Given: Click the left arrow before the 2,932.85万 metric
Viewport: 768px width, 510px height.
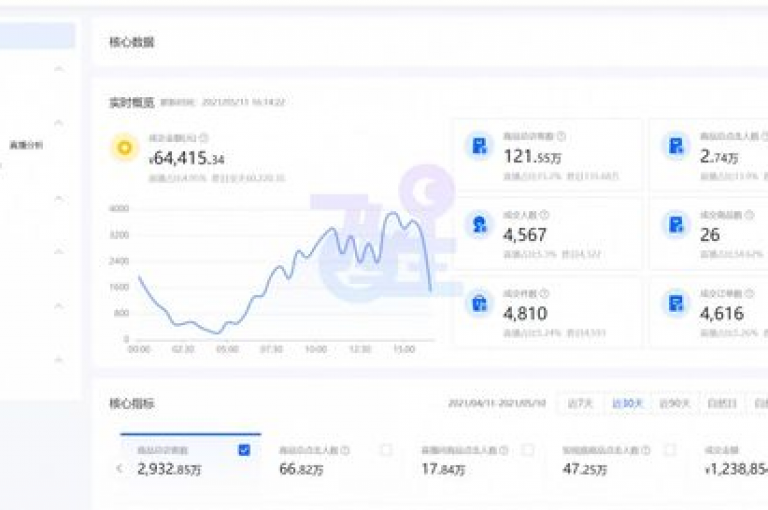Looking at the screenshot, I should pos(119,468).
